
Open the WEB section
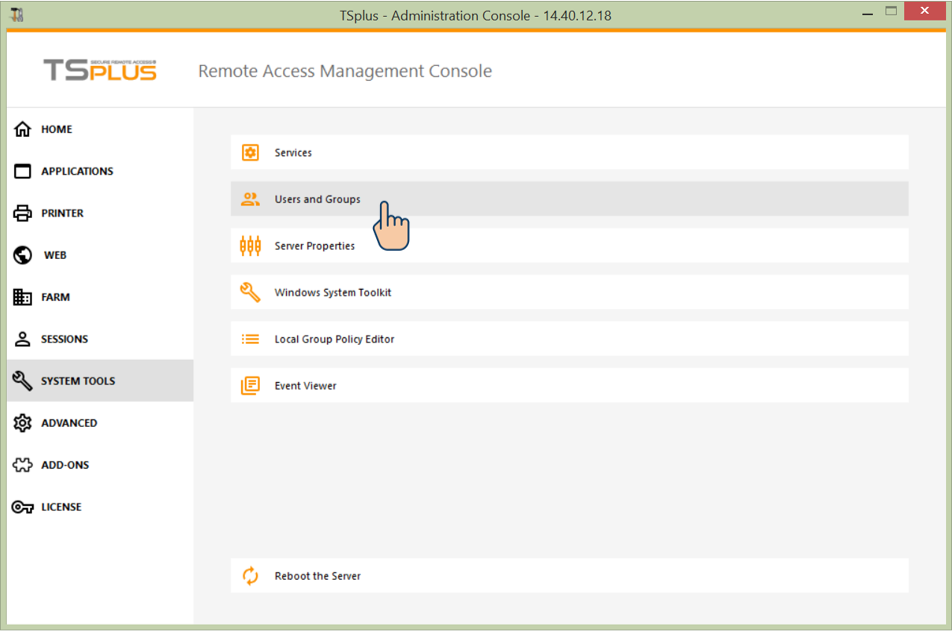pyautogui.click(x=100, y=255)
